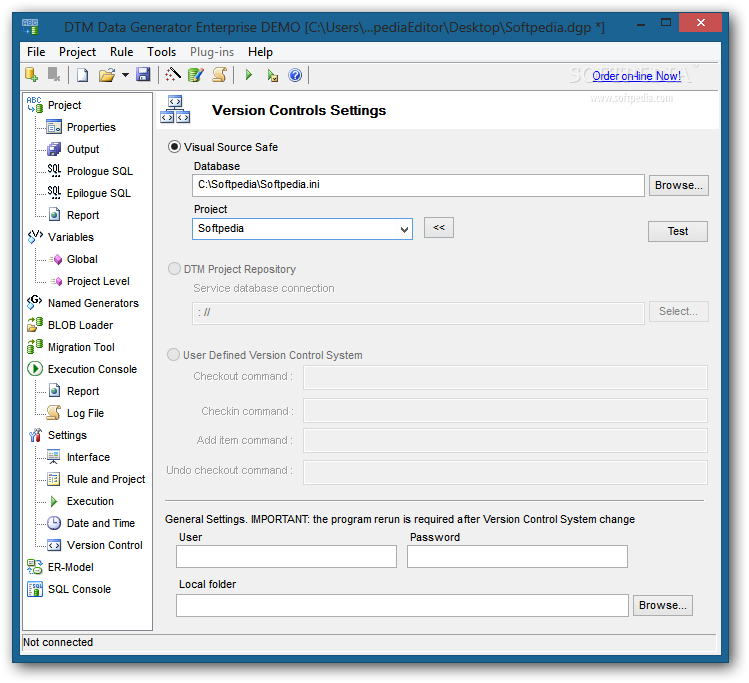The width and height of the screenshot is (749, 683).
Task: Save the project with the floppy disk icon
Action: (x=143, y=75)
